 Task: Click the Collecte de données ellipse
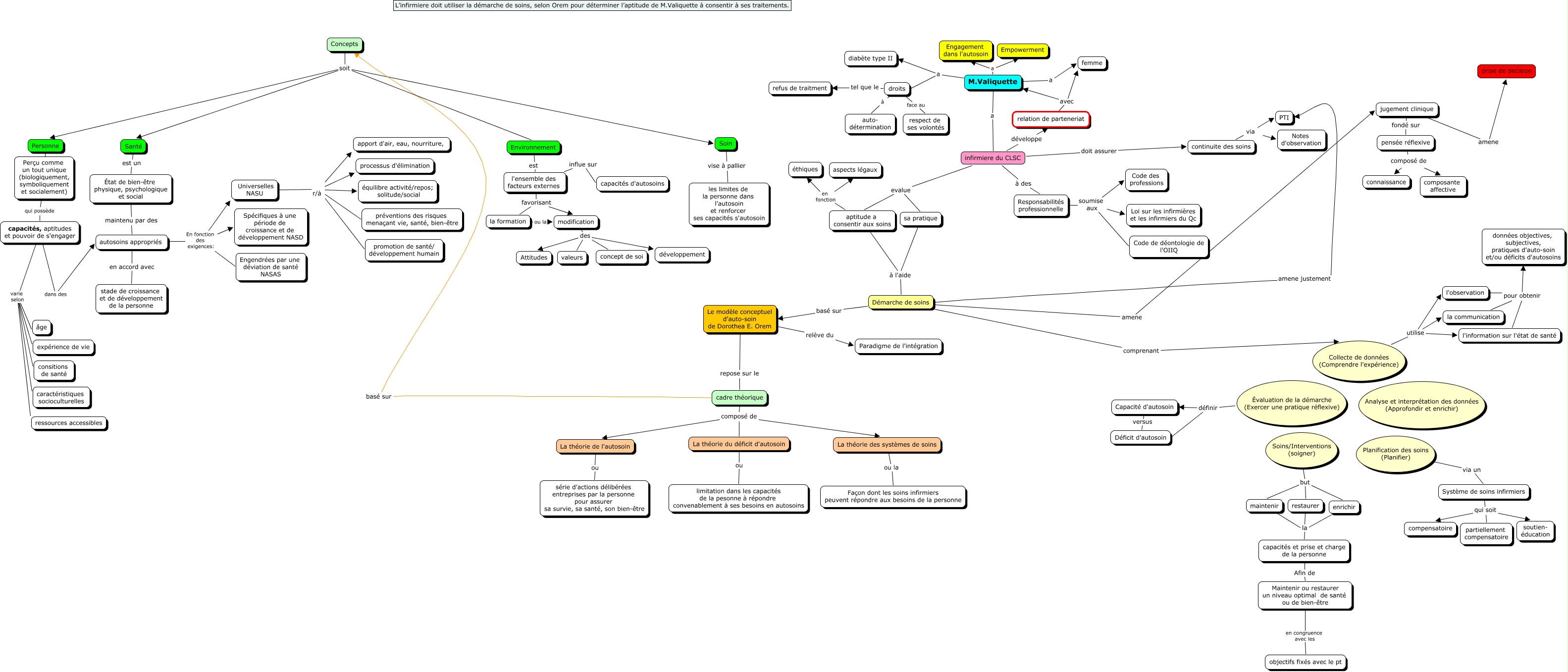click(1359, 362)
